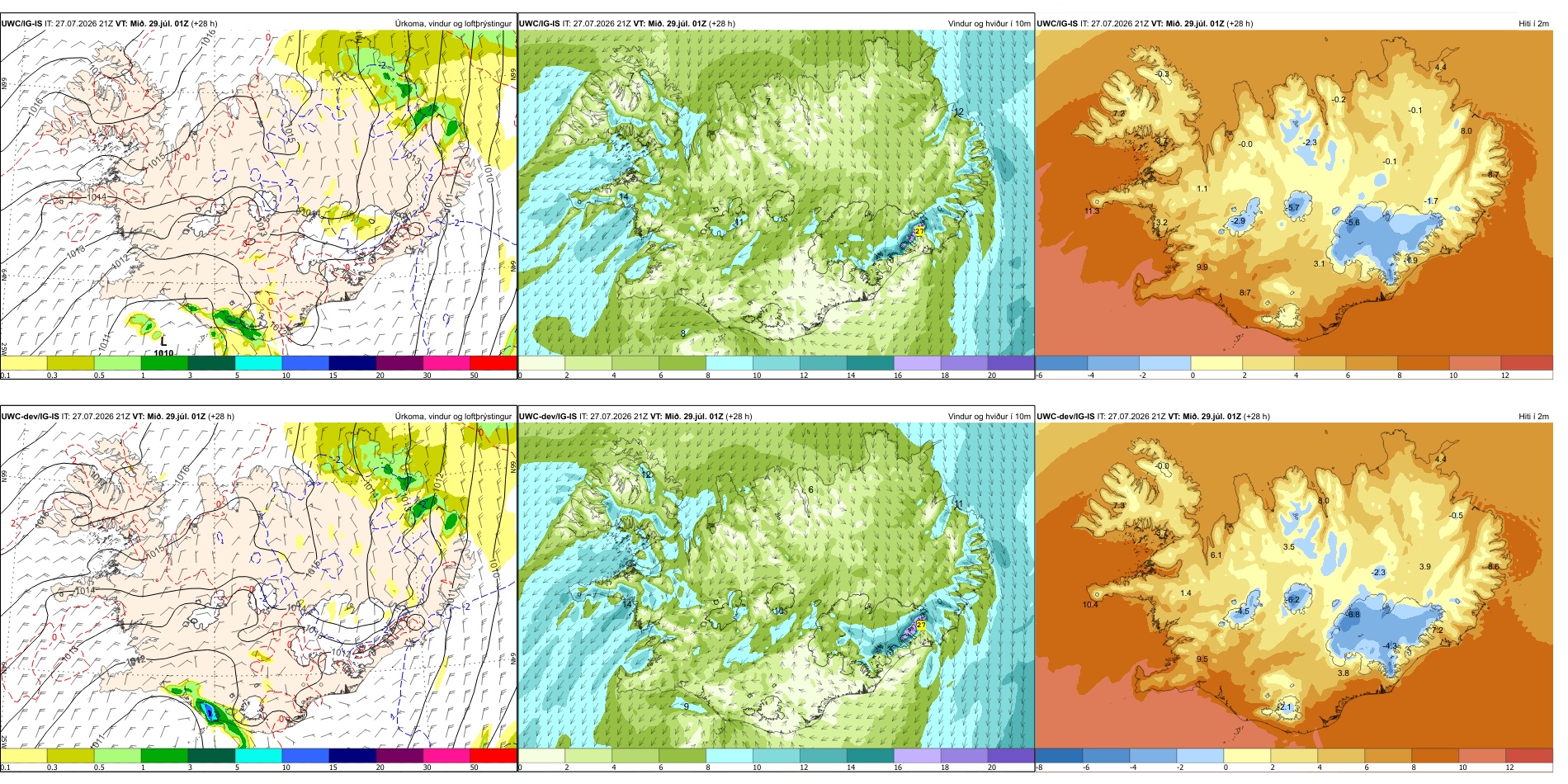Viewport: 1568px width, 784px height.
Task: Click the L 1010 low-pressure marker
Action: point(163,347)
